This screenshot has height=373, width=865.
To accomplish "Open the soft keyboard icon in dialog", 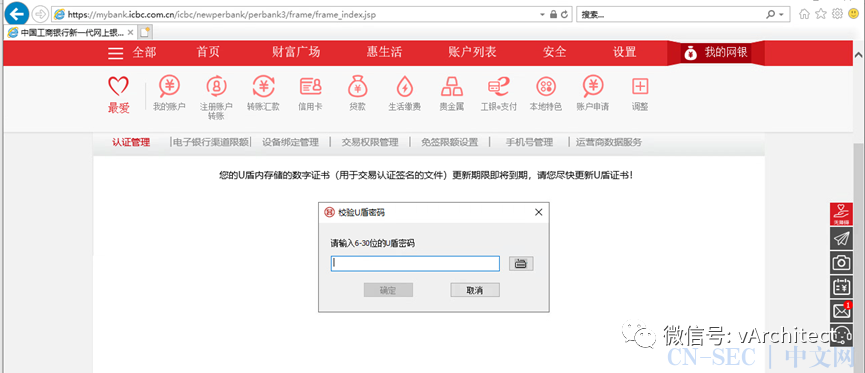I will tap(521, 264).
